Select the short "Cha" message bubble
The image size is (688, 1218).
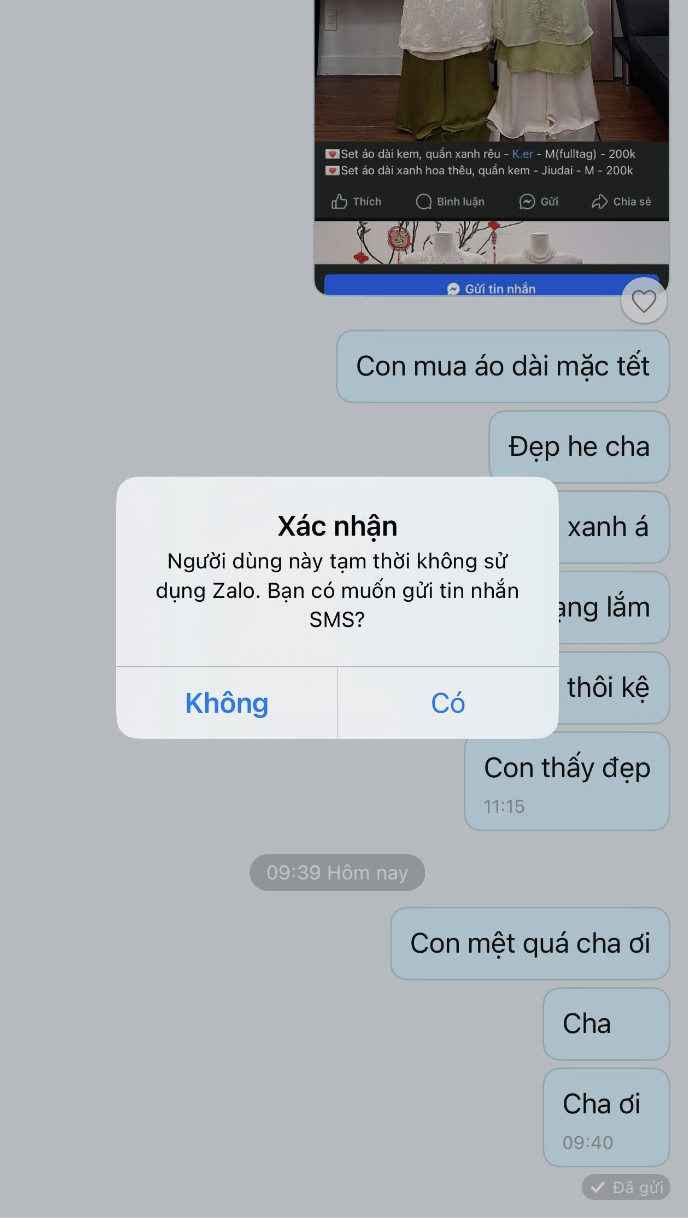pyautogui.click(x=606, y=1024)
